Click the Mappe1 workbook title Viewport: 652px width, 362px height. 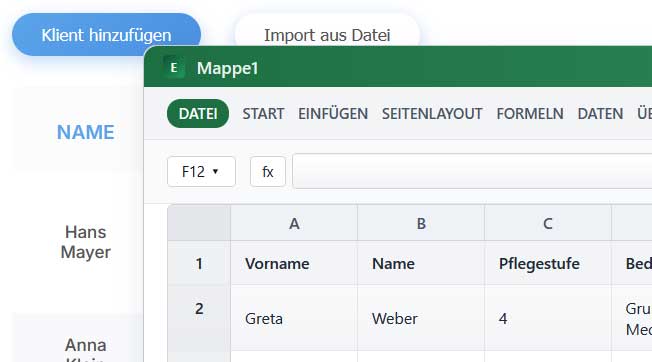point(227,68)
